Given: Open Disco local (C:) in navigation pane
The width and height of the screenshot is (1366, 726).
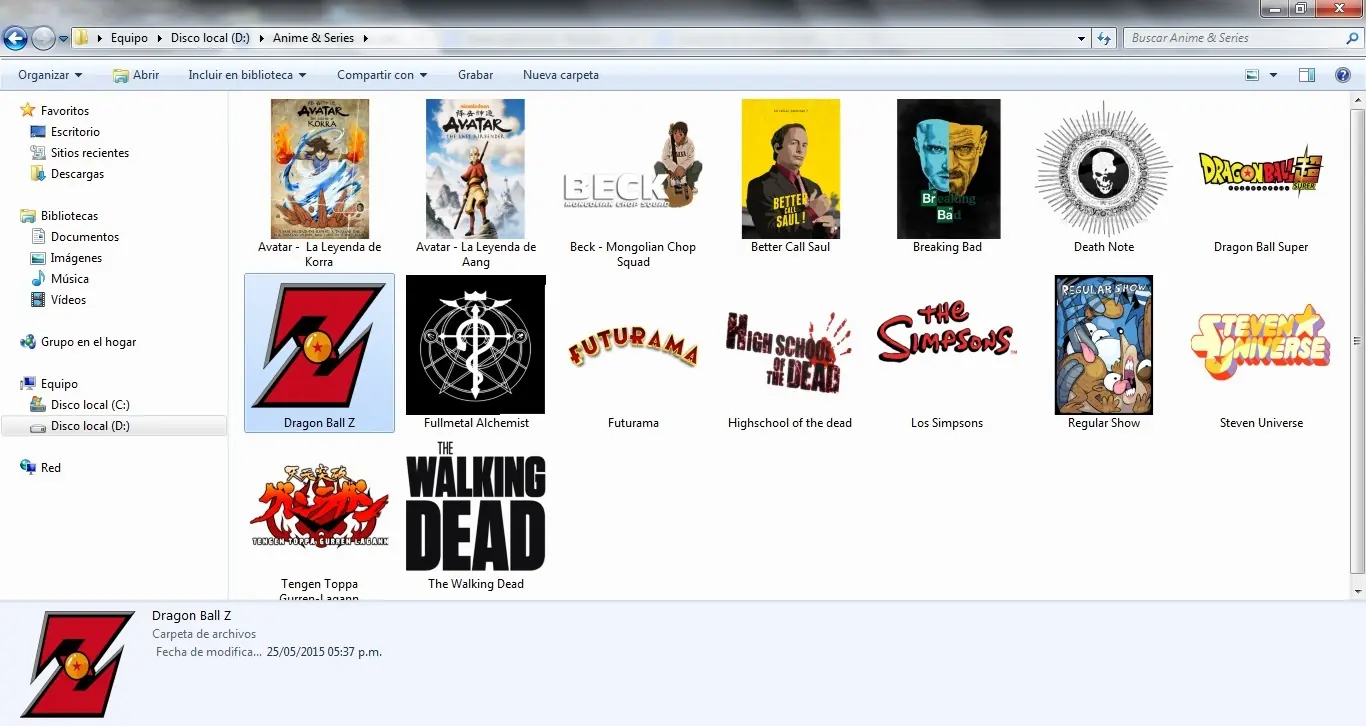Looking at the screenshot, I should coord(90,405).
